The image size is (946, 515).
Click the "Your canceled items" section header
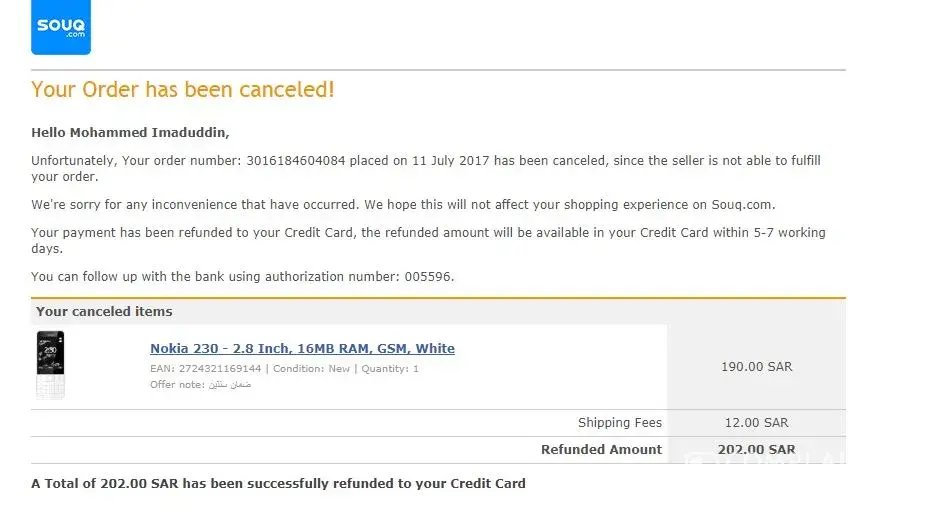[x=104, y=312]
